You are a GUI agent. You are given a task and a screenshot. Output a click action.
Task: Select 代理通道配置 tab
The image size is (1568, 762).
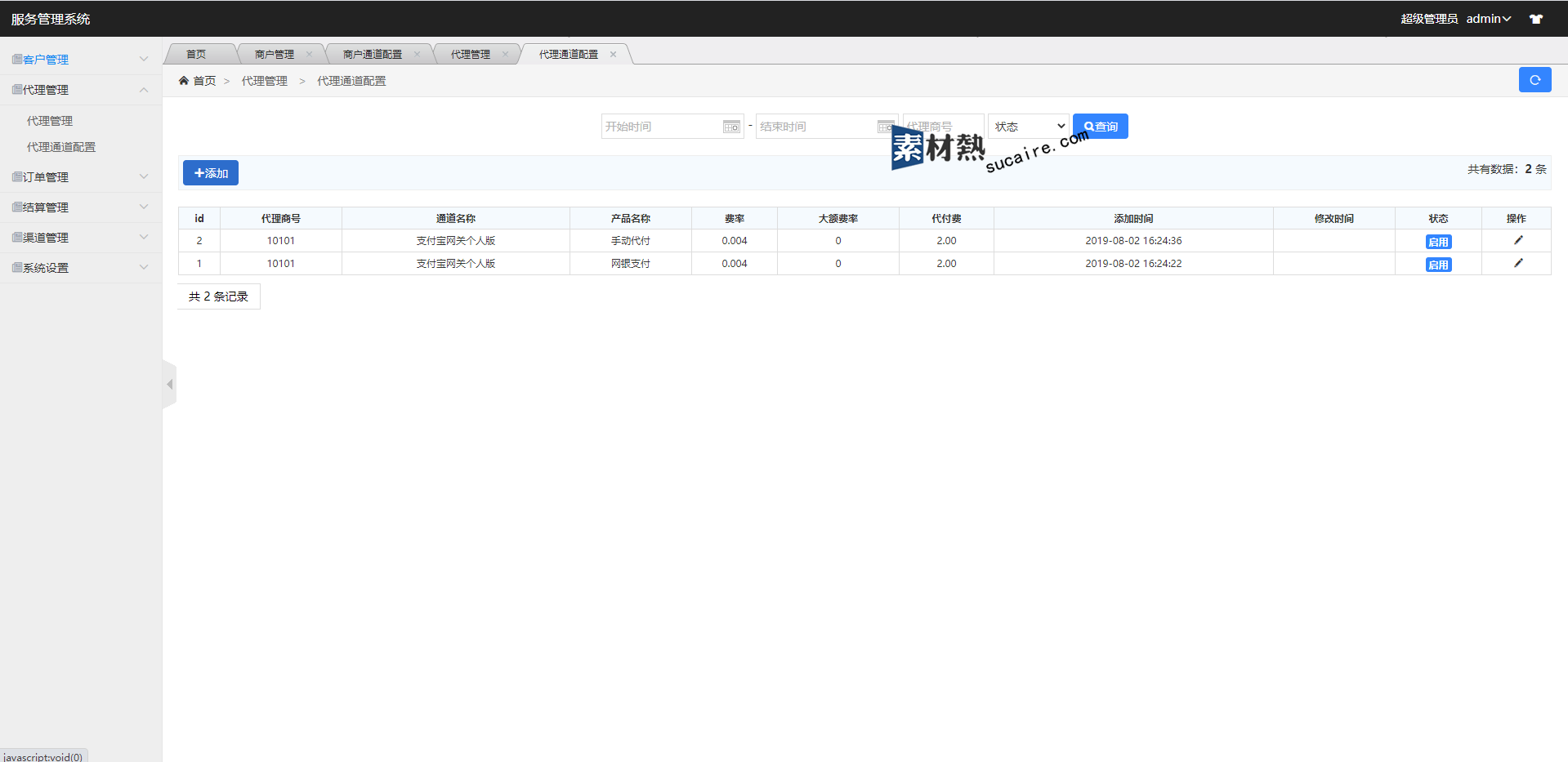[x=569, y=54]
